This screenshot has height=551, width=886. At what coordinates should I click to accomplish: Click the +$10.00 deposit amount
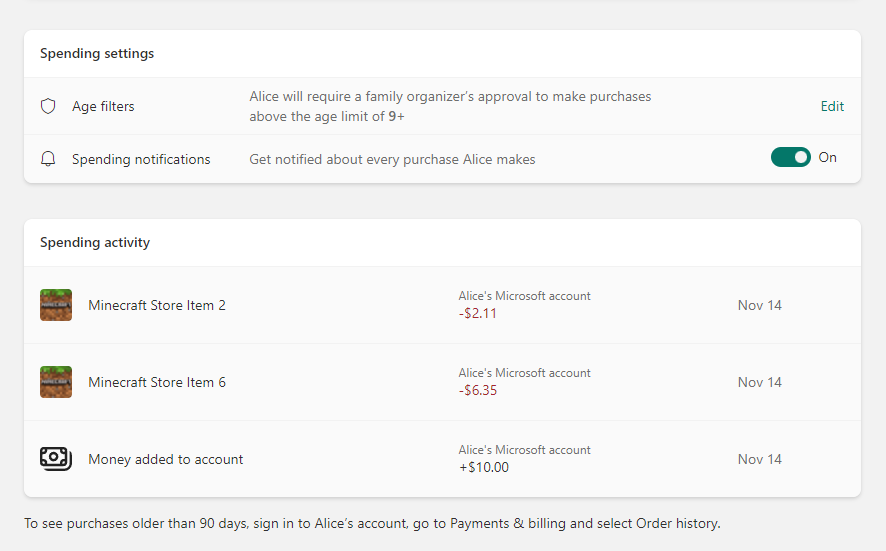484,467
